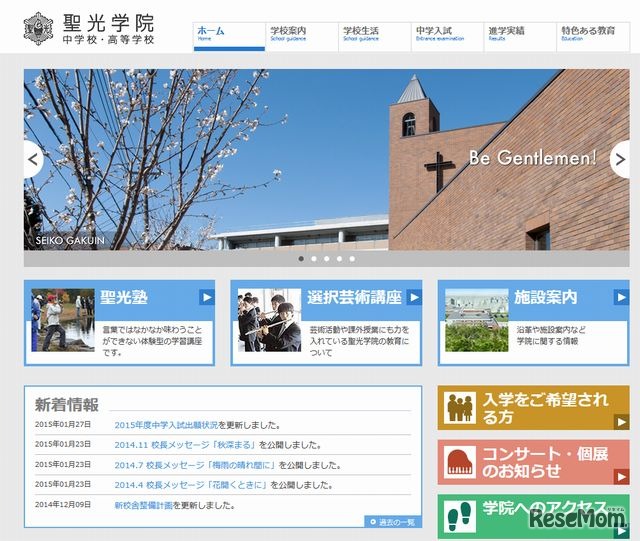Select the first carousel dot
Screen dimensions: 640x541
point(301,259)
